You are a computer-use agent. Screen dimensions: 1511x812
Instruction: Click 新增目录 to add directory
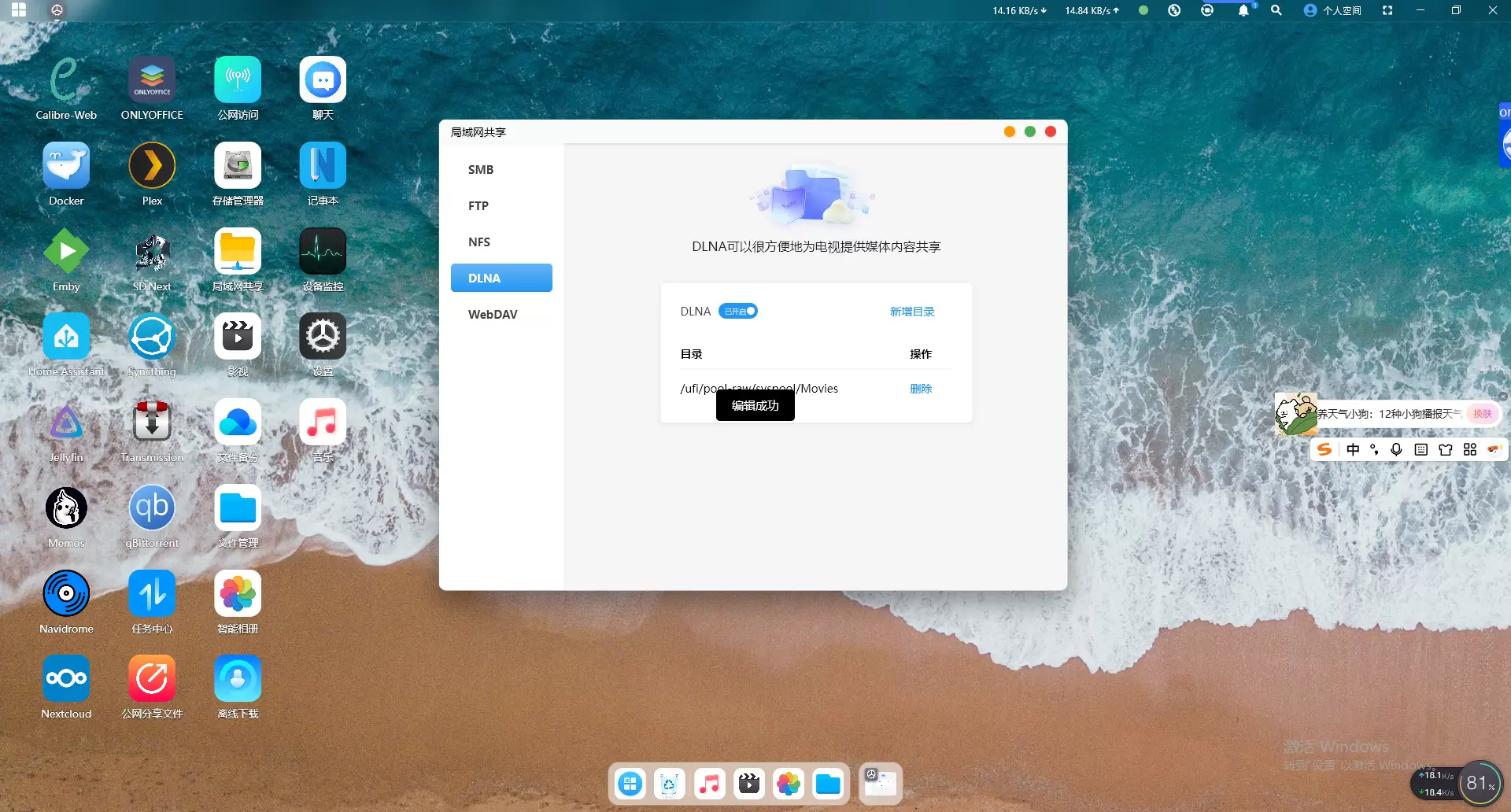pyautogui.click(x=912, y=312)
